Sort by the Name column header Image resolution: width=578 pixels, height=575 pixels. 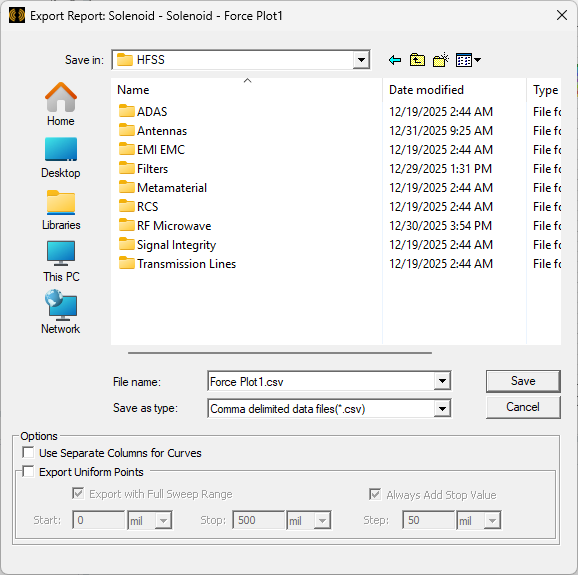(x=246, y=90)
